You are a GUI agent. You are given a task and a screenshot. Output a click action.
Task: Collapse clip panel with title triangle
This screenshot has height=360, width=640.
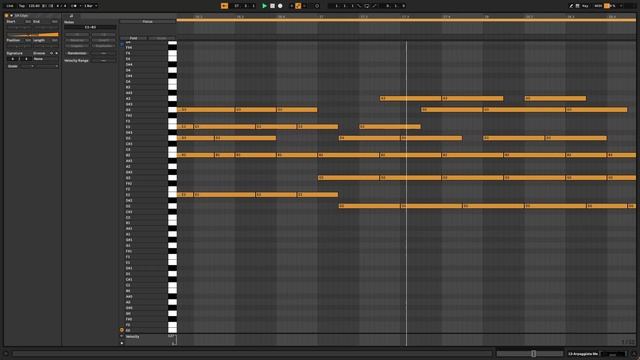[x=11, y=16]
